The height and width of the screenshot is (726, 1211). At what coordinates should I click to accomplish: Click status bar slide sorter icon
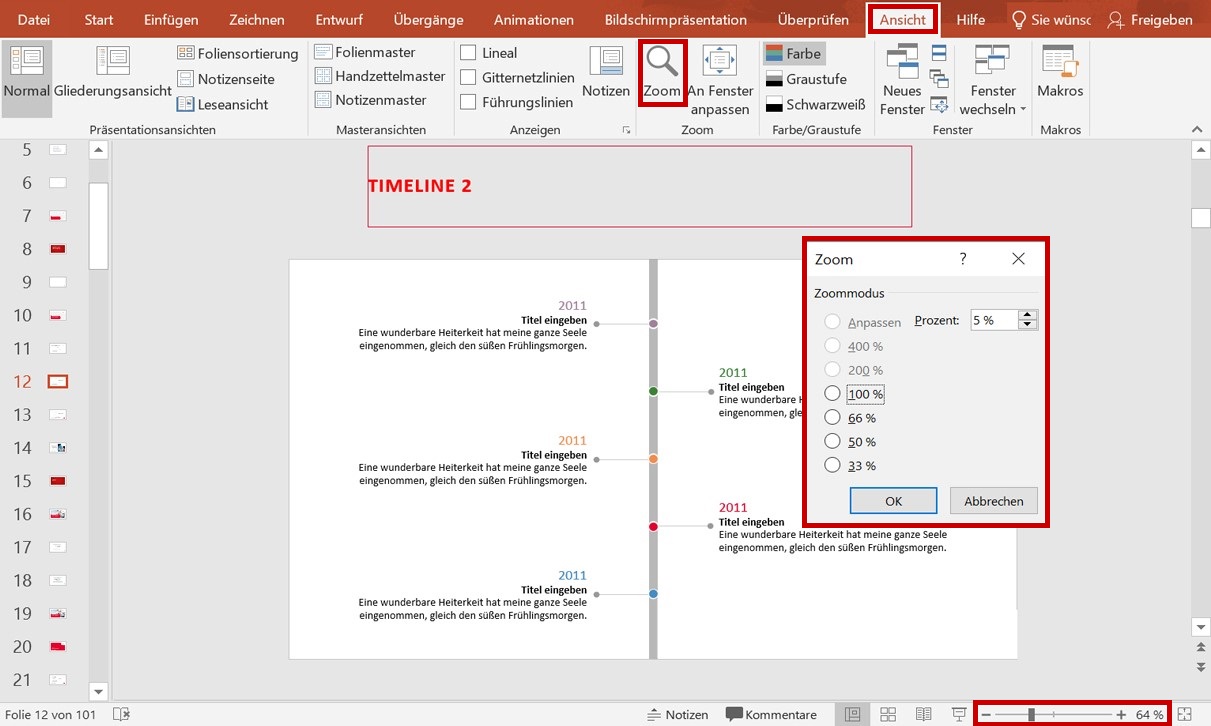(888, 714)
